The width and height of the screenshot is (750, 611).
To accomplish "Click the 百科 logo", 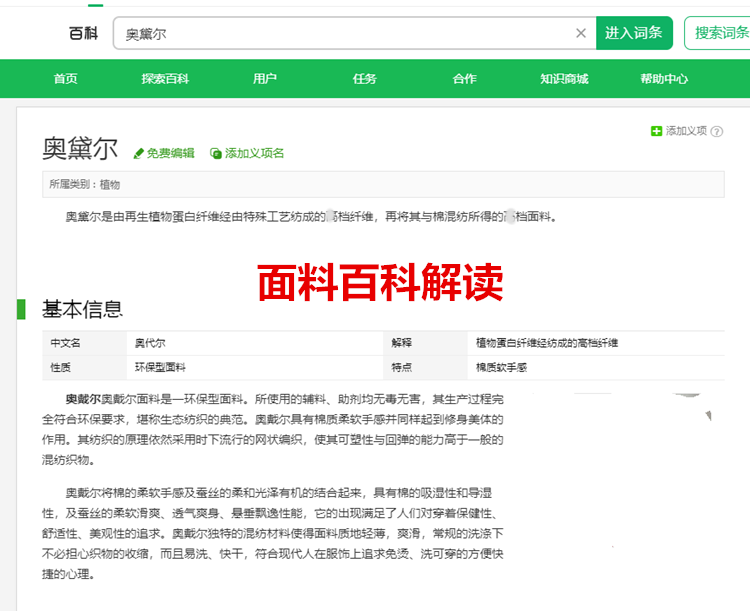I will [83, 33].
